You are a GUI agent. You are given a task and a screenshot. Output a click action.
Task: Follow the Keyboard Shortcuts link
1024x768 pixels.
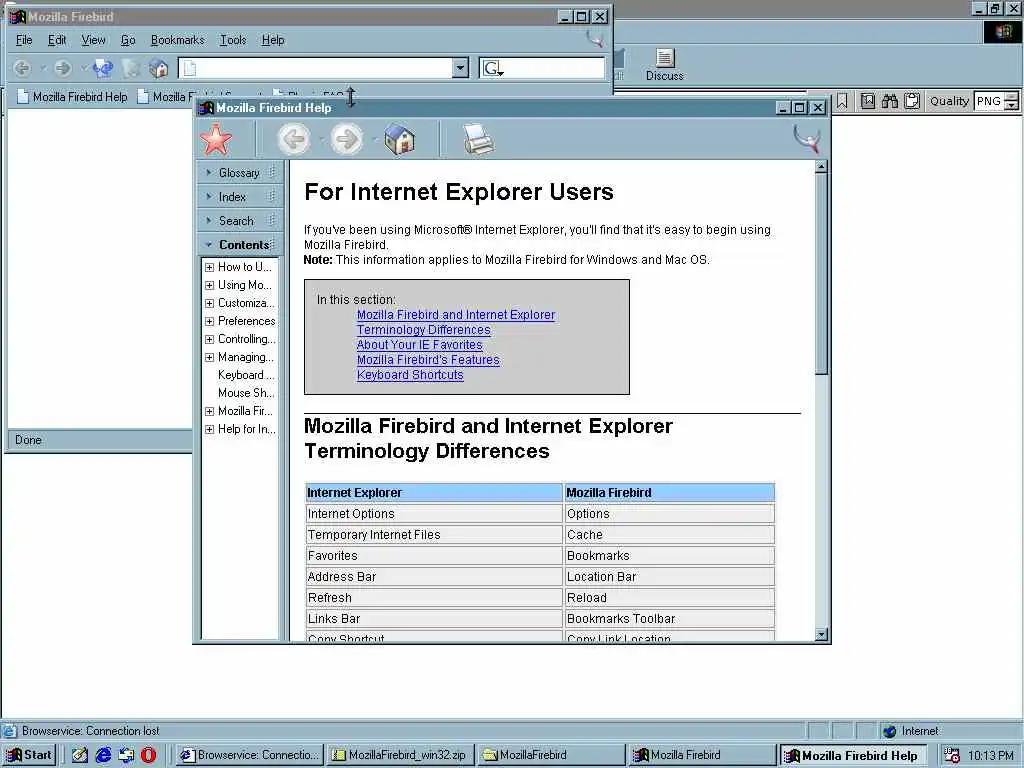(410, 375)
